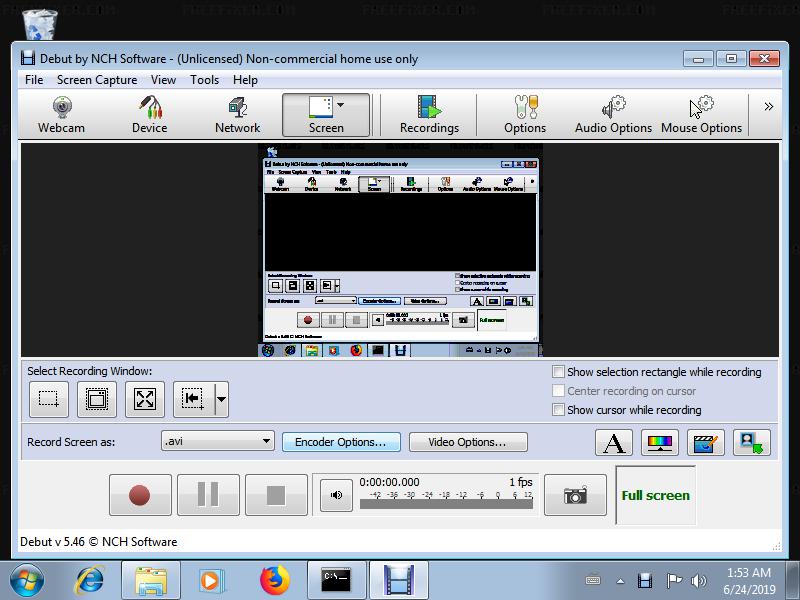Open Firefox from the taskbar
The width and height of the screenshot is (800, 600).
pyautogui.click(x=274, y=580)
